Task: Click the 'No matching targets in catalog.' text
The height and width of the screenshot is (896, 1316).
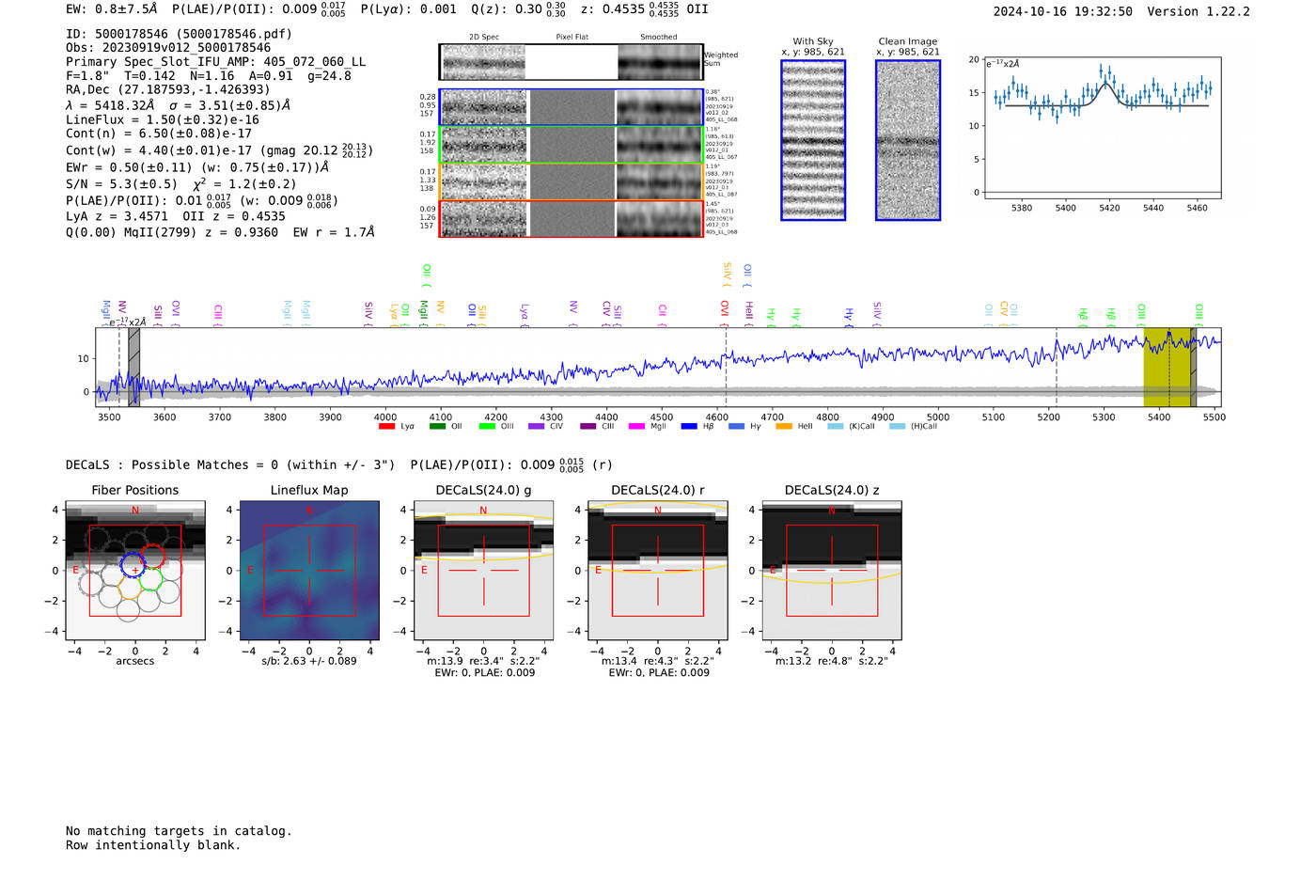Action: click(x=179, y=831)
